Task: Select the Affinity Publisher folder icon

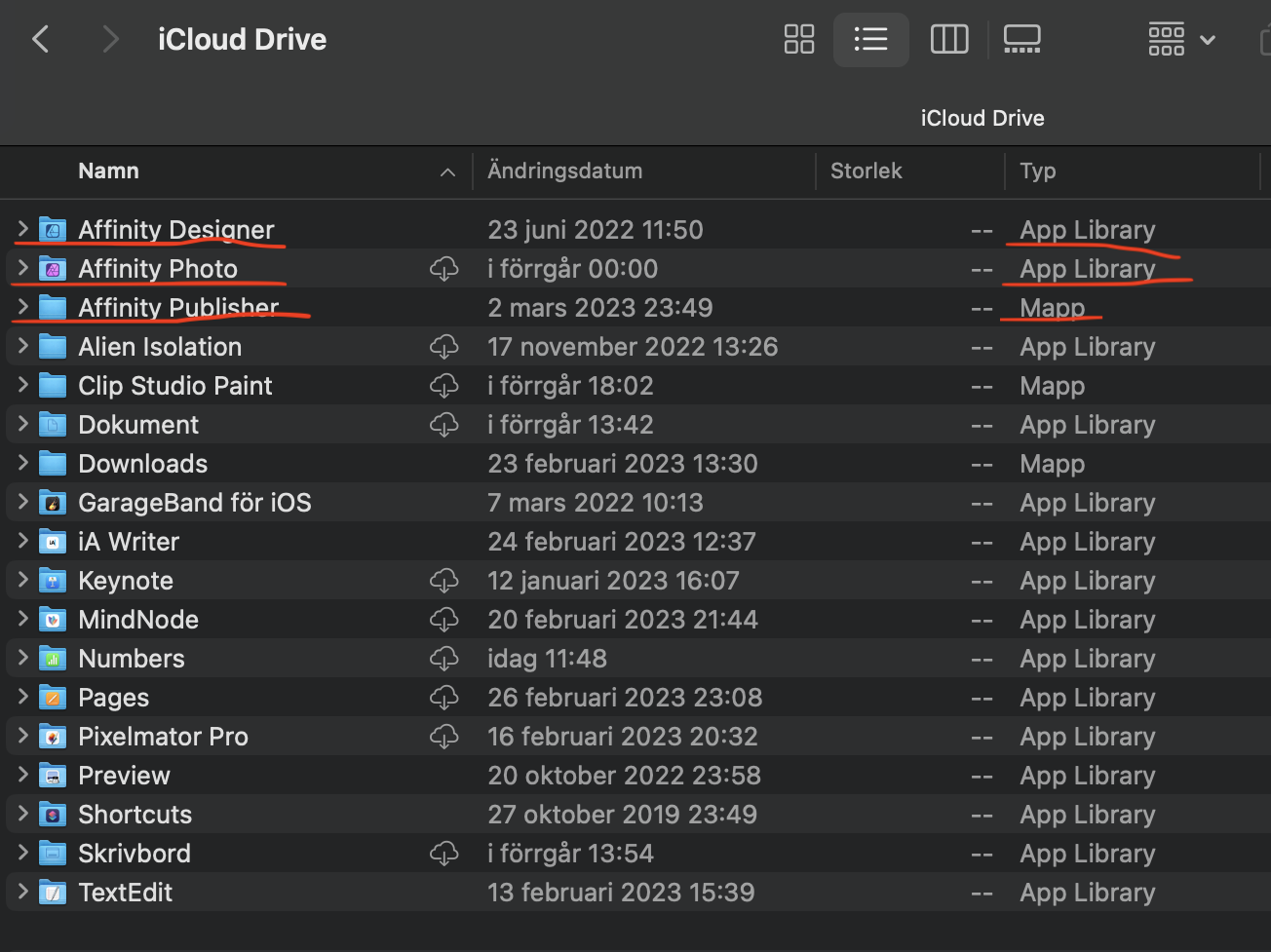Action: click(53, 308)
